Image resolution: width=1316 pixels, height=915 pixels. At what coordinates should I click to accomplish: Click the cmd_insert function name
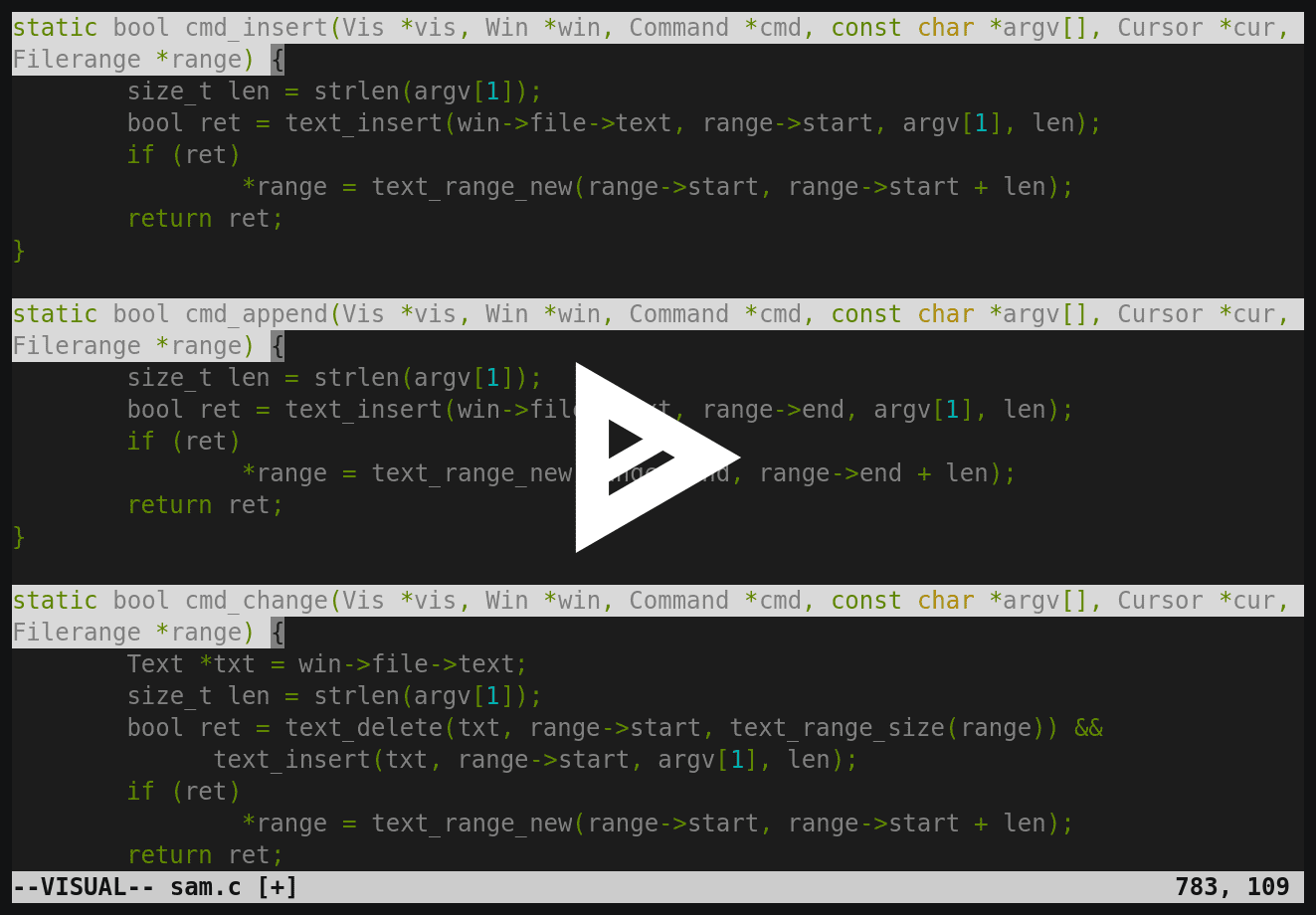click(257, 28)
